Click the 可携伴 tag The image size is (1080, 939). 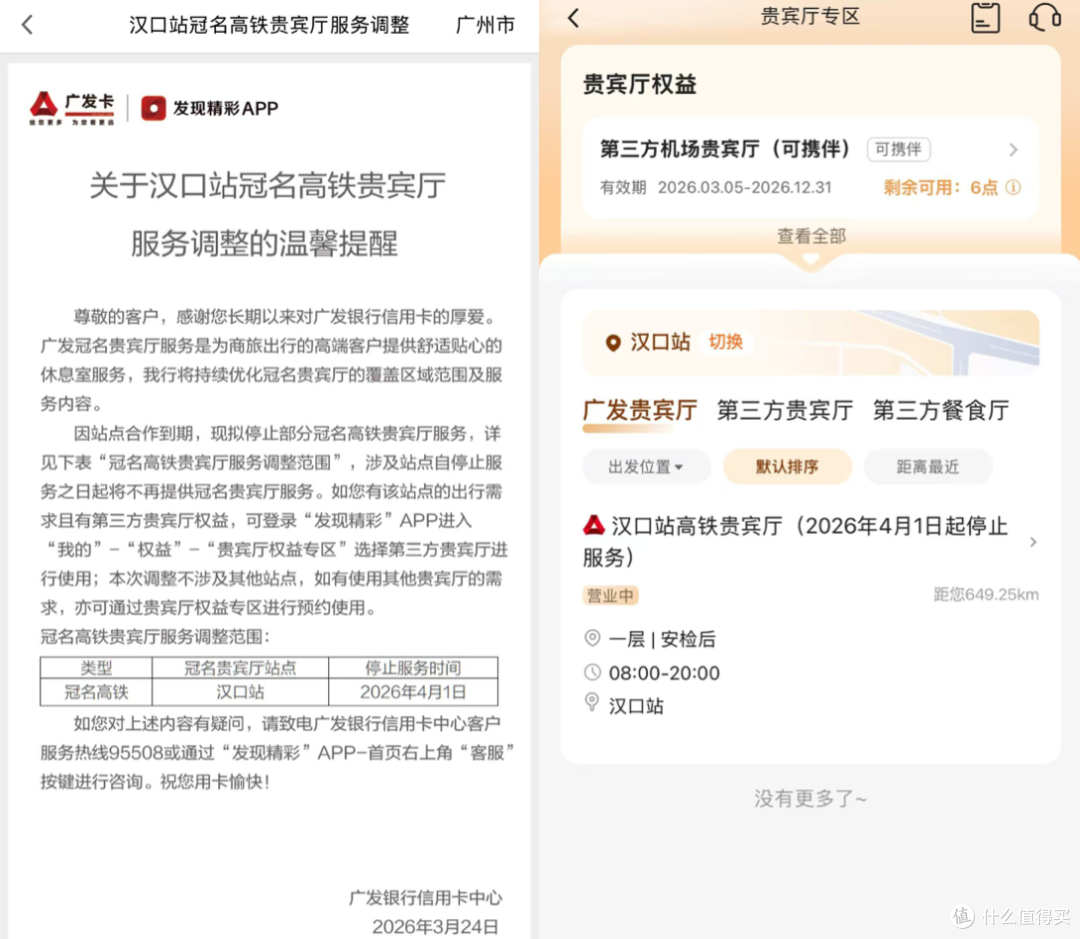898,149
